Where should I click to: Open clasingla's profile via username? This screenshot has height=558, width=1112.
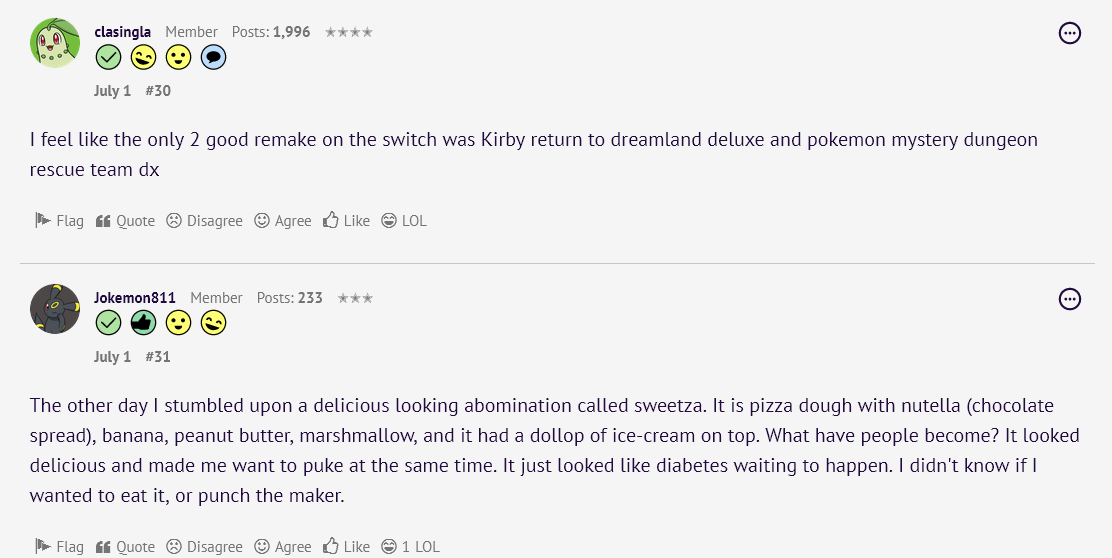122,32
